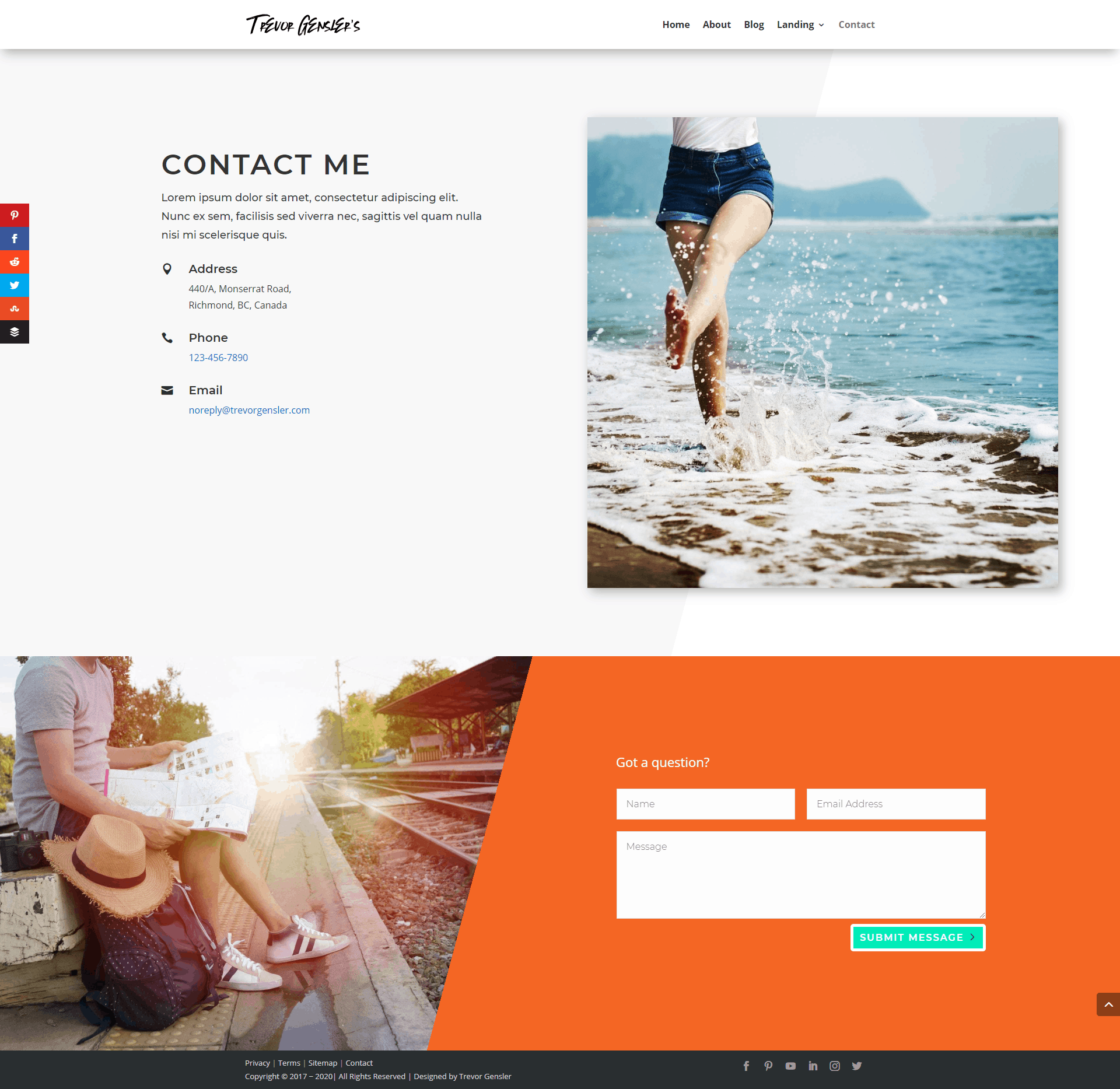Share page on Pinterest sidebar icon
This screenshot has width=1120, height=1089.
tap(15, 215)
